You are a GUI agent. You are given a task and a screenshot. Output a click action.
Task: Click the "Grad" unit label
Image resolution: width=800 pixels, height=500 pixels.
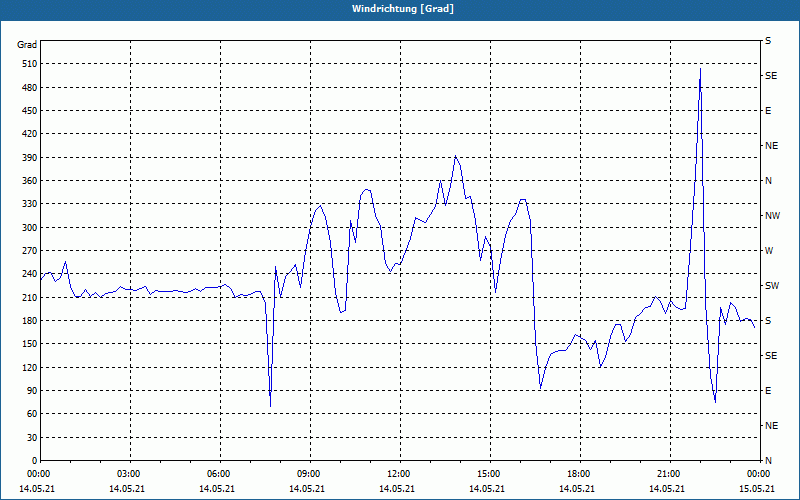(x=27, y=45)
